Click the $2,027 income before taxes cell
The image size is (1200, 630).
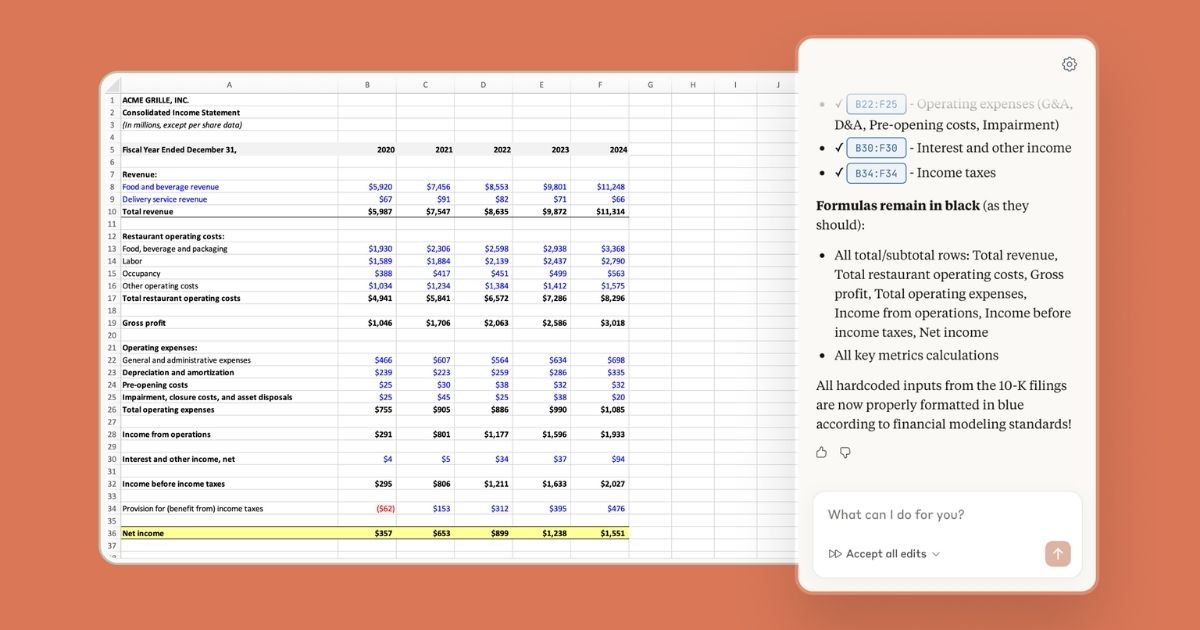[600, 484]
